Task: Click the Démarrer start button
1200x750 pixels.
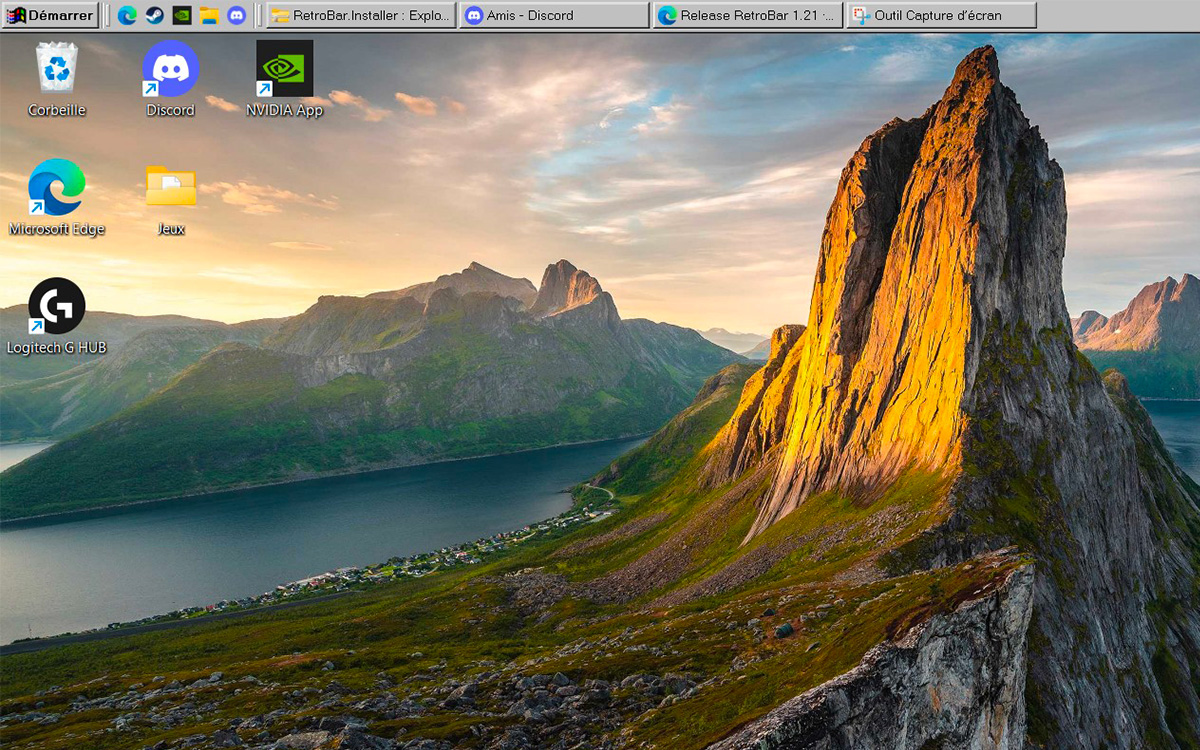Action: click(x=47, y=14)
